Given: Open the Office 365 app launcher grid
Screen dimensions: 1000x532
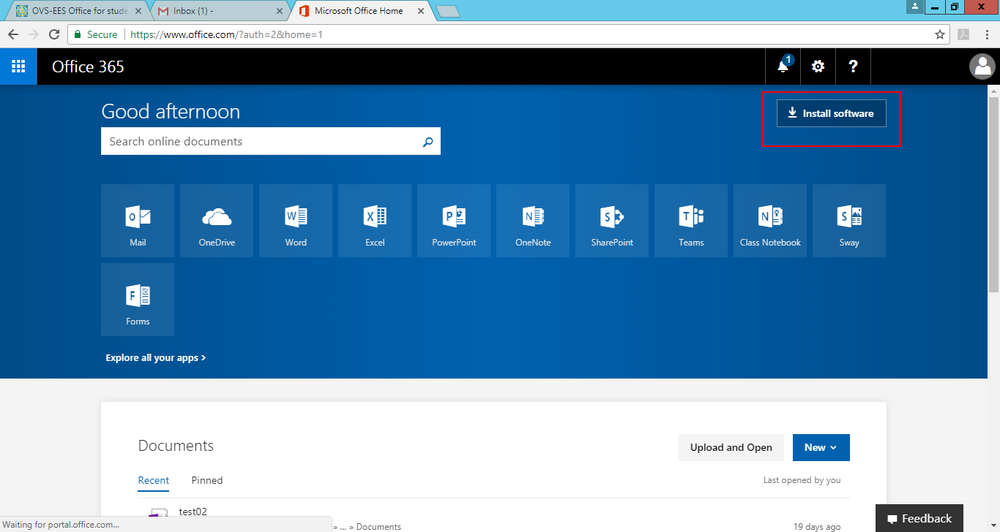Looking at the screenshot, I should pos(18,66).
